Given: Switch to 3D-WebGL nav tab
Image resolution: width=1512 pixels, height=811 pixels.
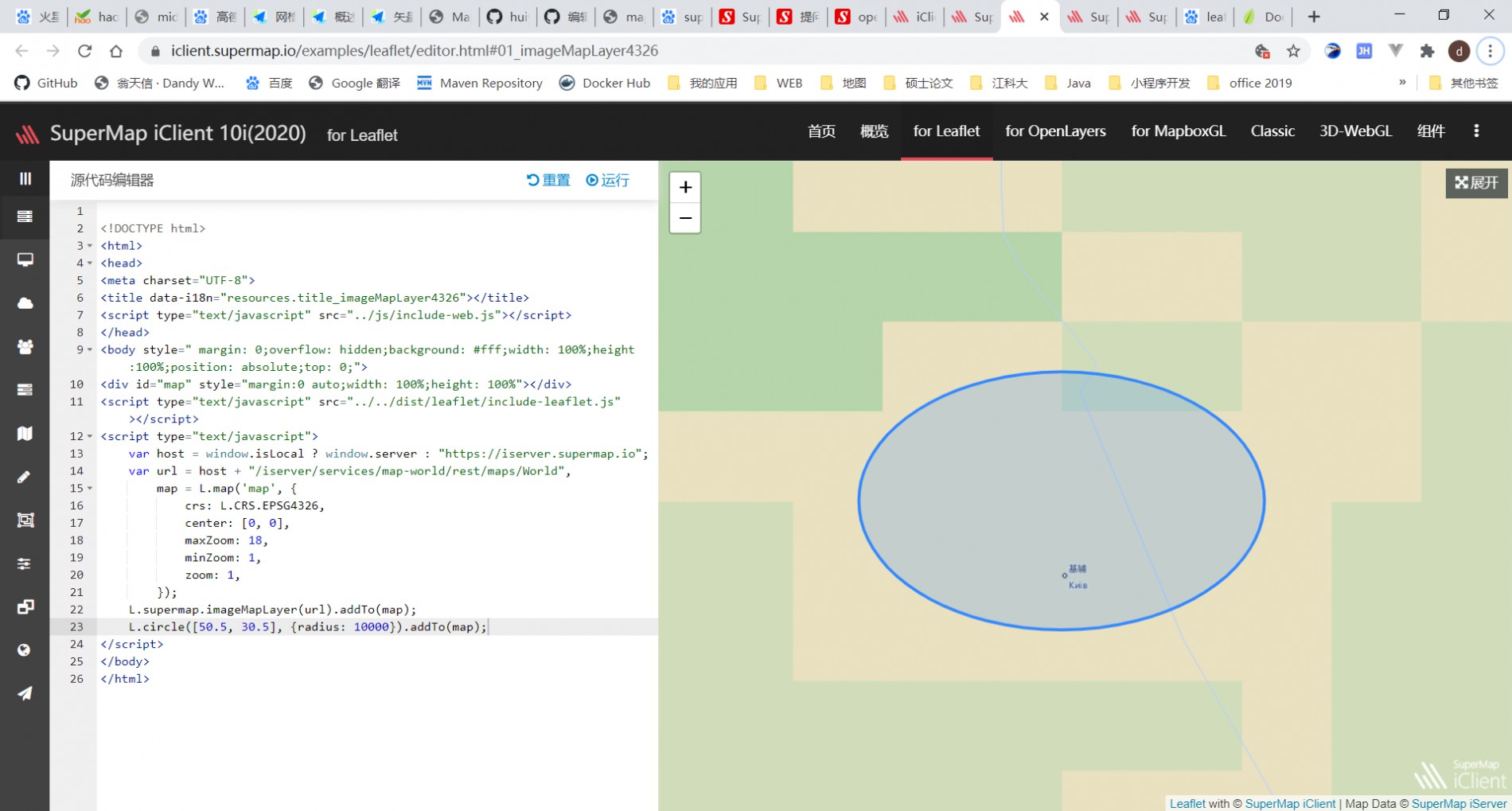Looking at the screenshot, I should 1355,131.
